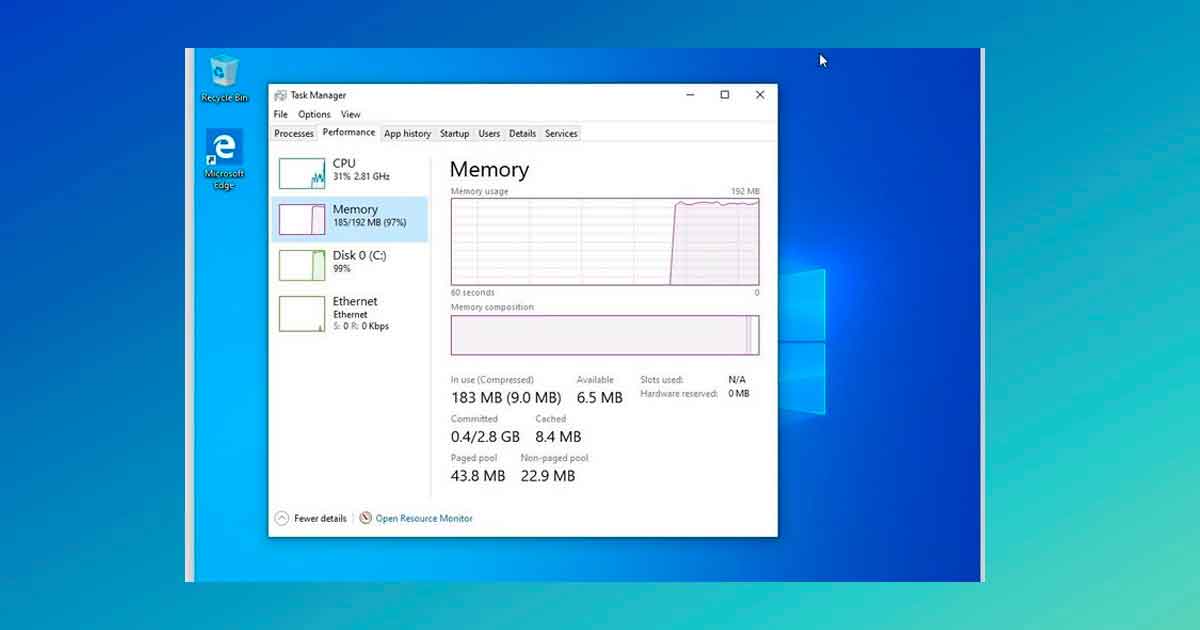Collapse view with Fewer details chevron
The width and height of the screenshot is (1200, 630).
281,518
